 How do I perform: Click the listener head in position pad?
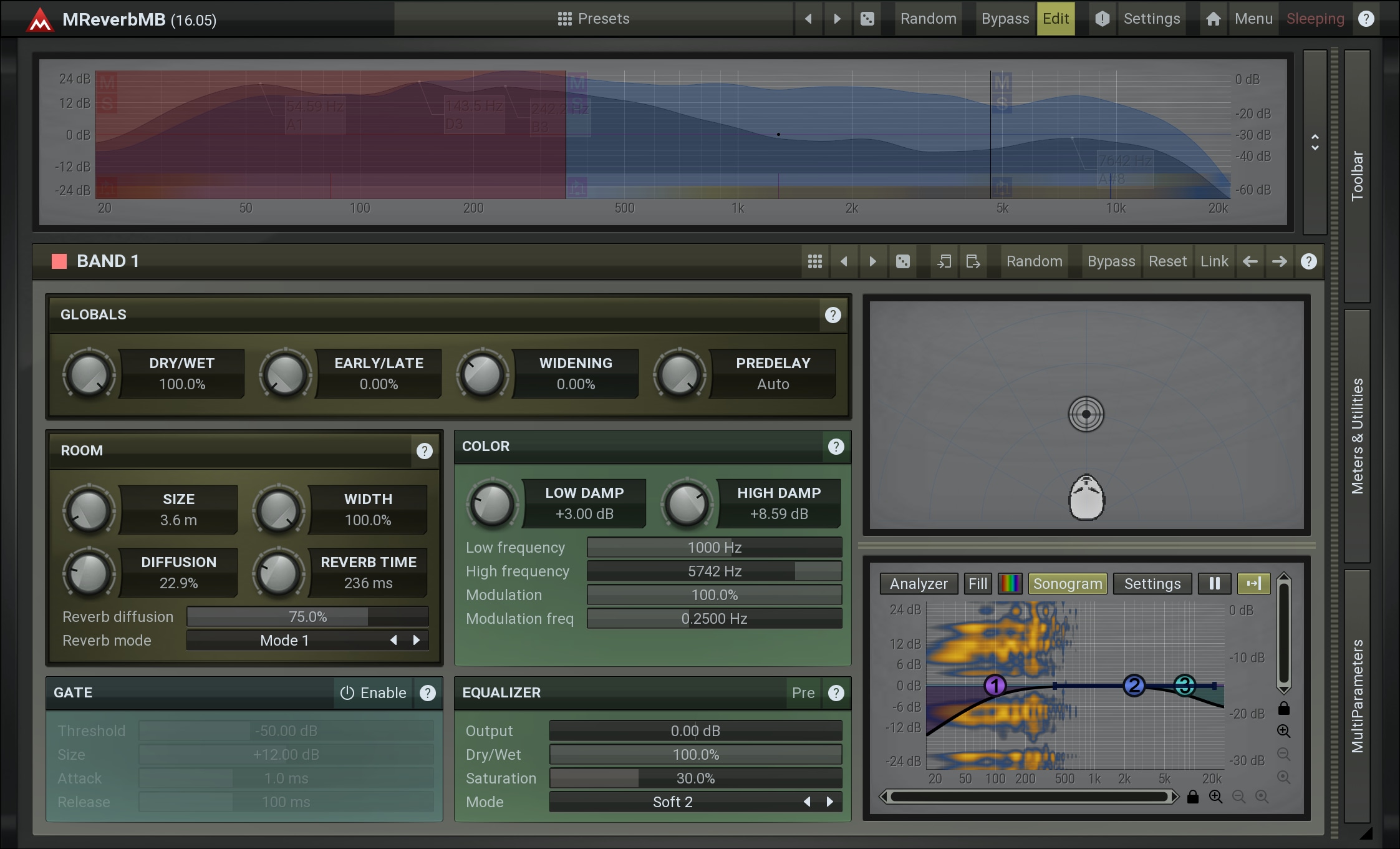[1086, 497]
